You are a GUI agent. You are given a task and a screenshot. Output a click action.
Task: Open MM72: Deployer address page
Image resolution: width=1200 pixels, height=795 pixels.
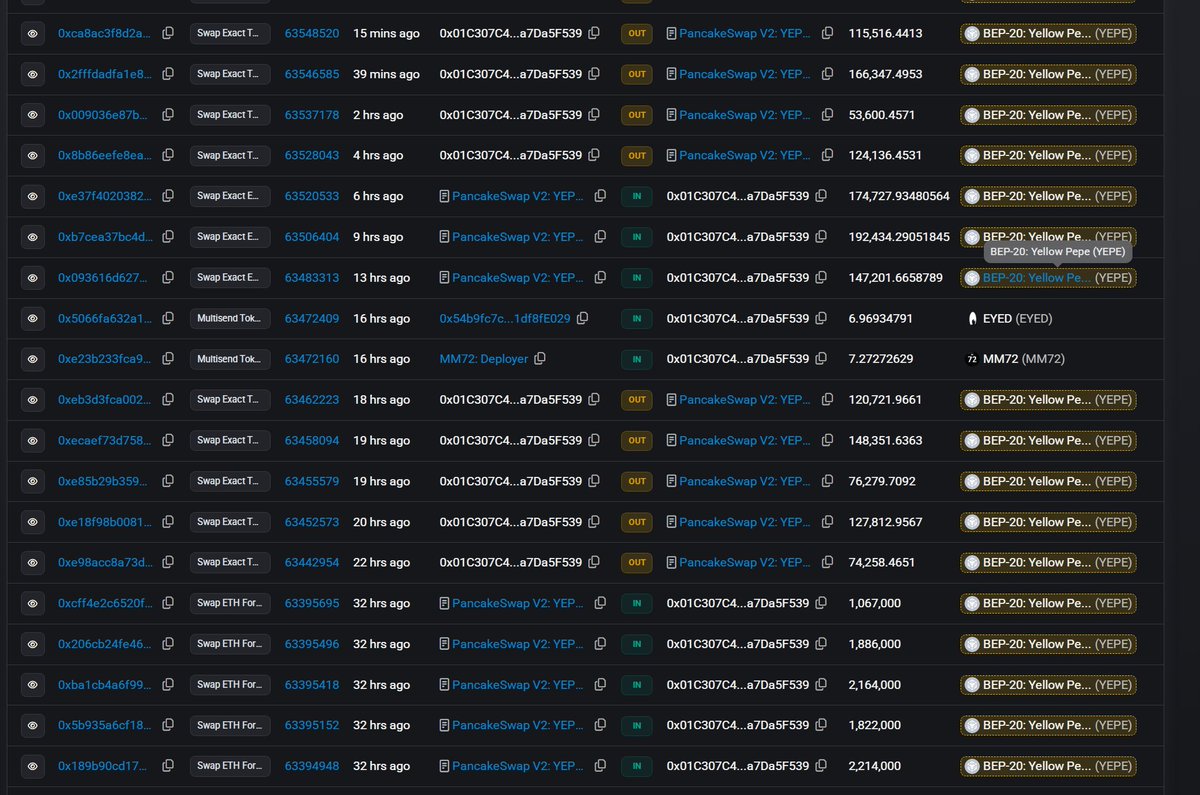484,359
